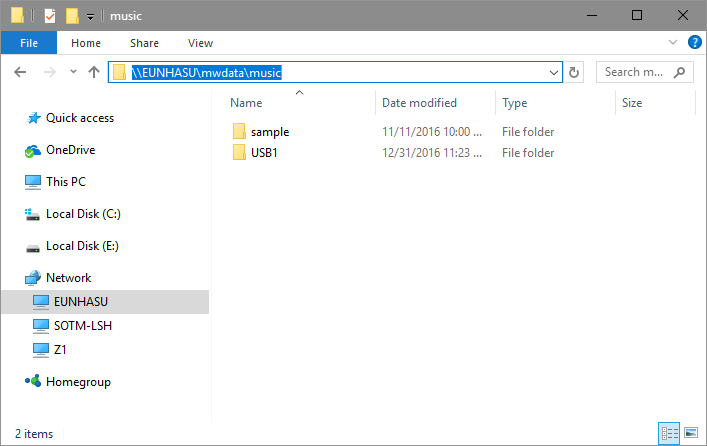The width and height of the screenshot is (707, 446).
Task: Click the Up arrow to parent folder
Action: [x=94, y=72]
